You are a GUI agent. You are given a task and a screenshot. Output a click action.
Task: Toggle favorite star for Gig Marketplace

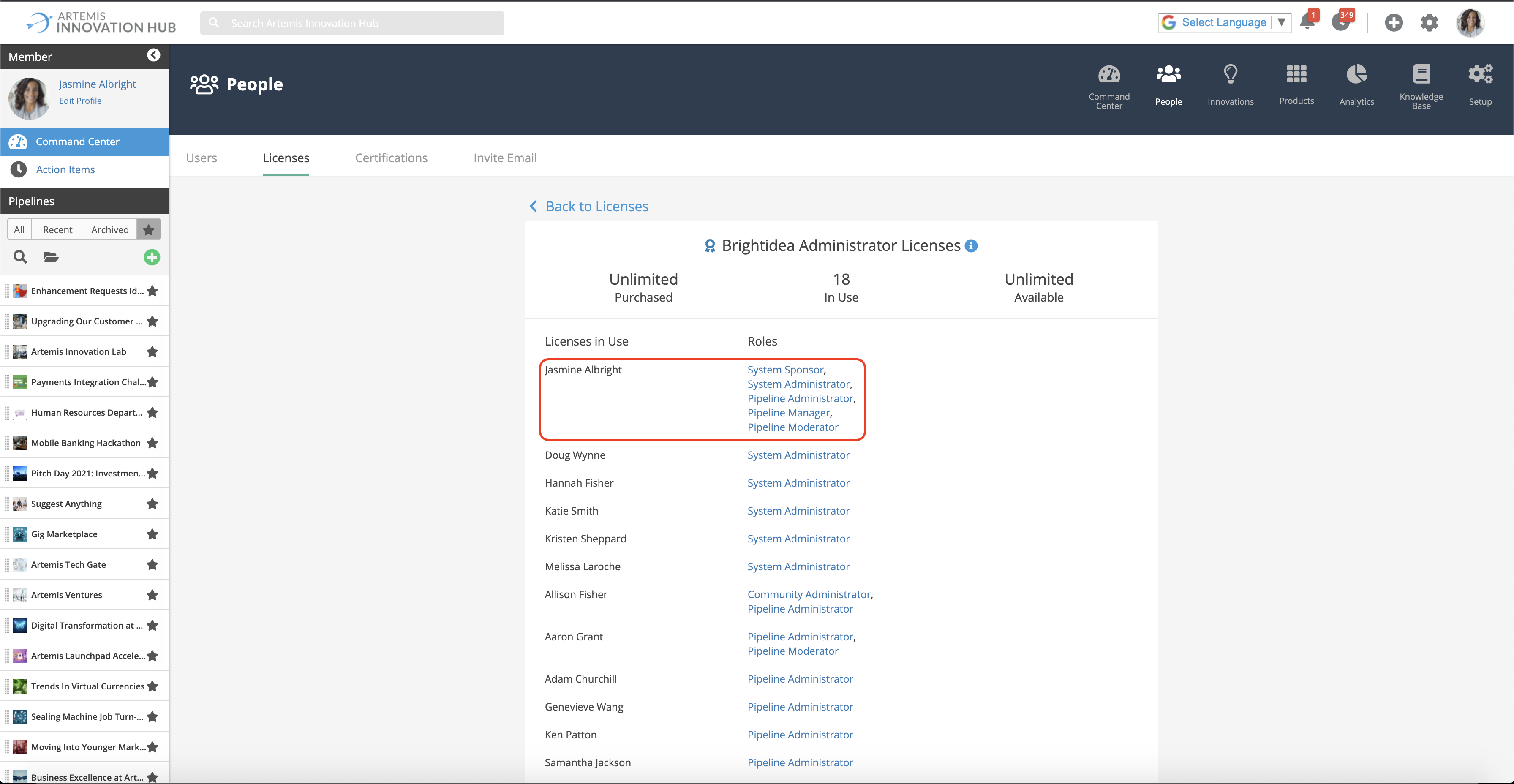(152, 534)
